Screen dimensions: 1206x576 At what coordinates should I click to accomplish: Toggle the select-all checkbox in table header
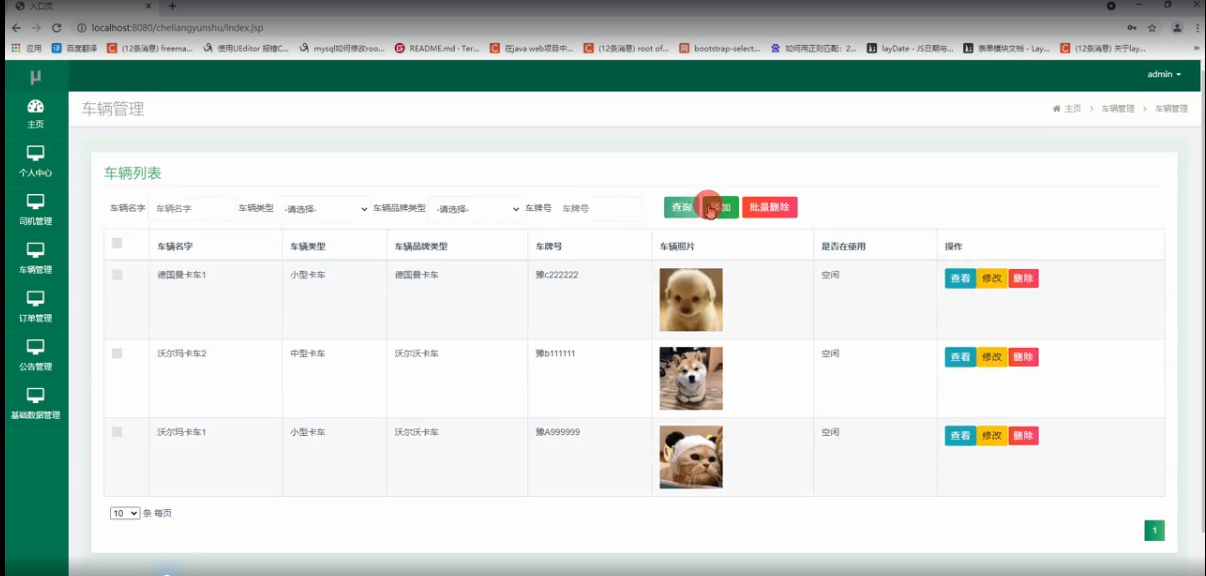117,243
